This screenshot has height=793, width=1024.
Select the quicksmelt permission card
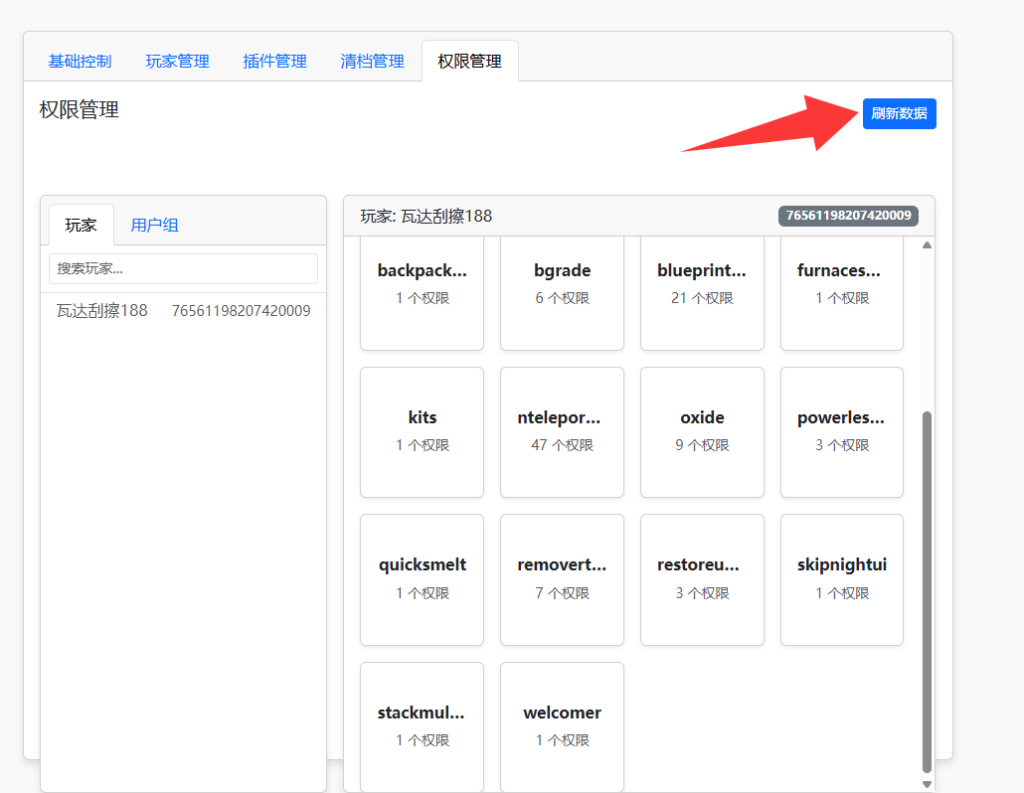(422, 578)
